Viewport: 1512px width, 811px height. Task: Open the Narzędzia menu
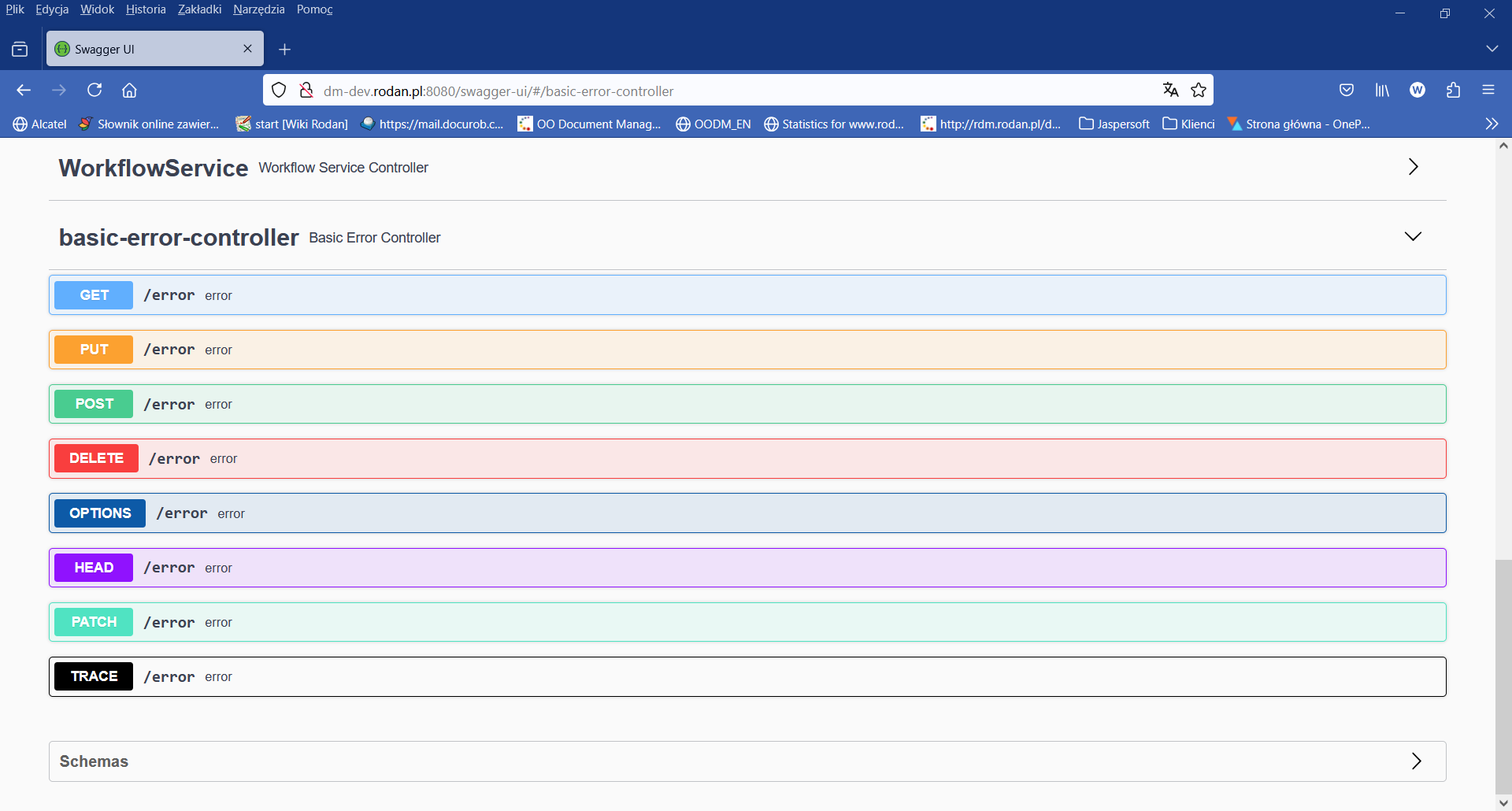[259, 9]
